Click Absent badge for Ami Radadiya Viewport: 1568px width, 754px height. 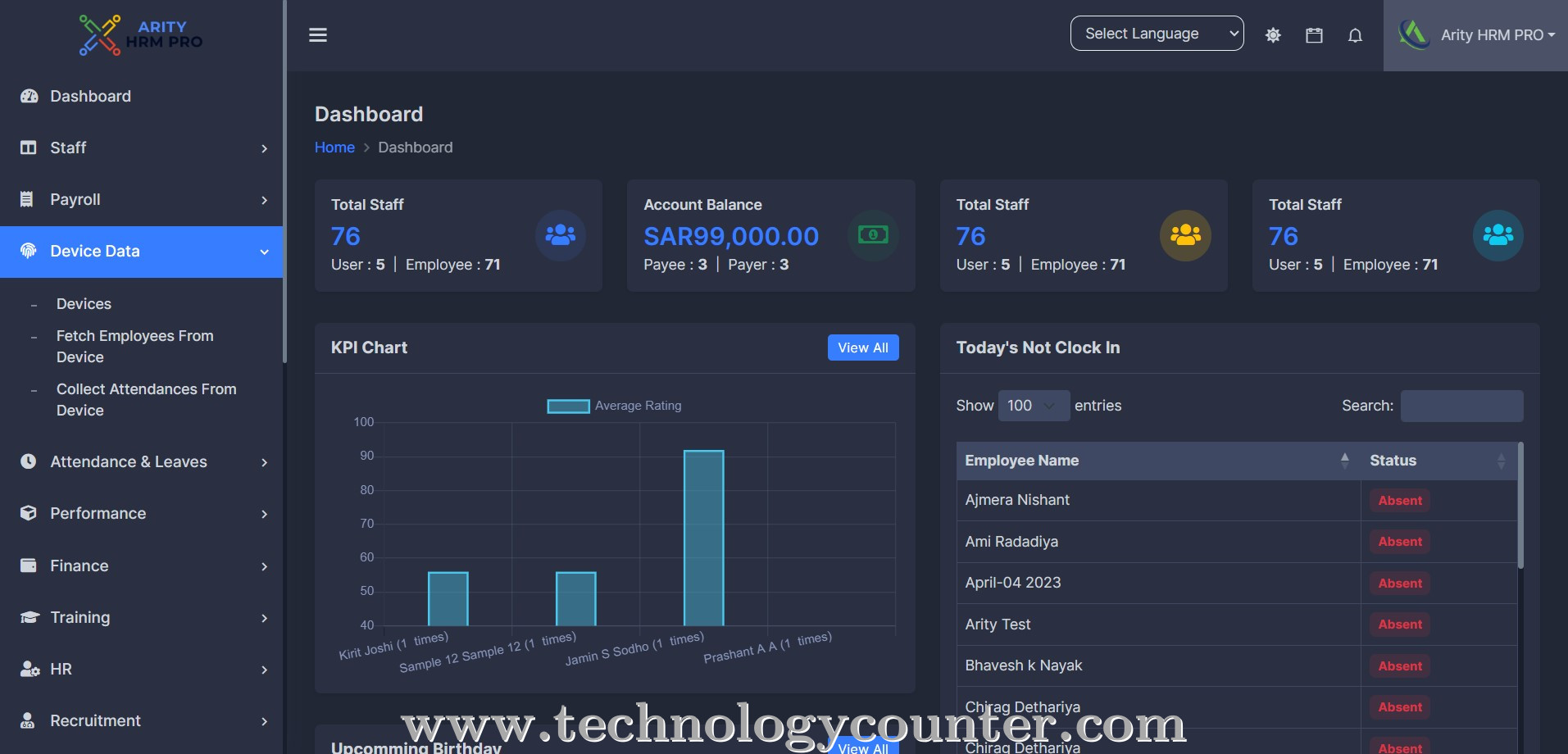point(1400,542)
